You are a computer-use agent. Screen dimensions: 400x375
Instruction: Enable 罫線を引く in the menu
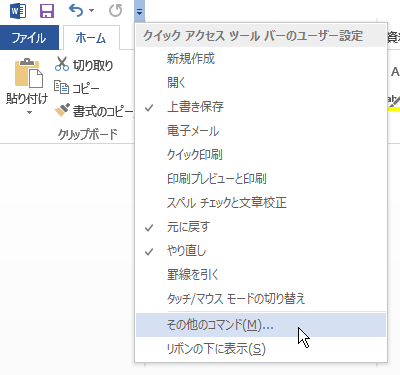[261, 275]
